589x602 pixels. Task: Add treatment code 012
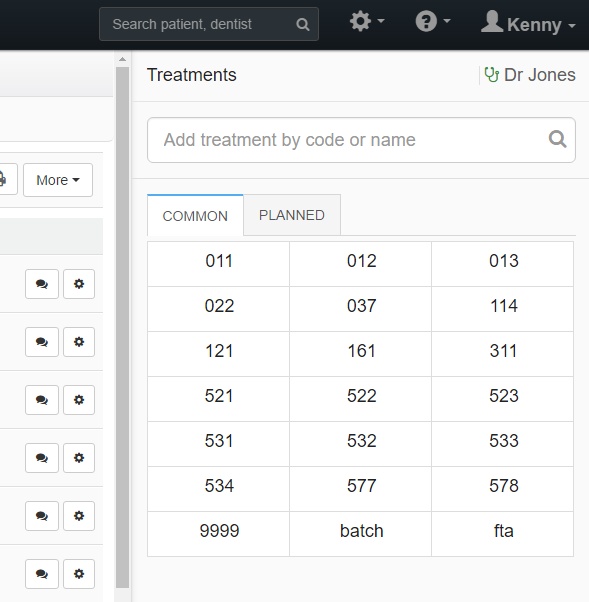(x=361, y=264)
